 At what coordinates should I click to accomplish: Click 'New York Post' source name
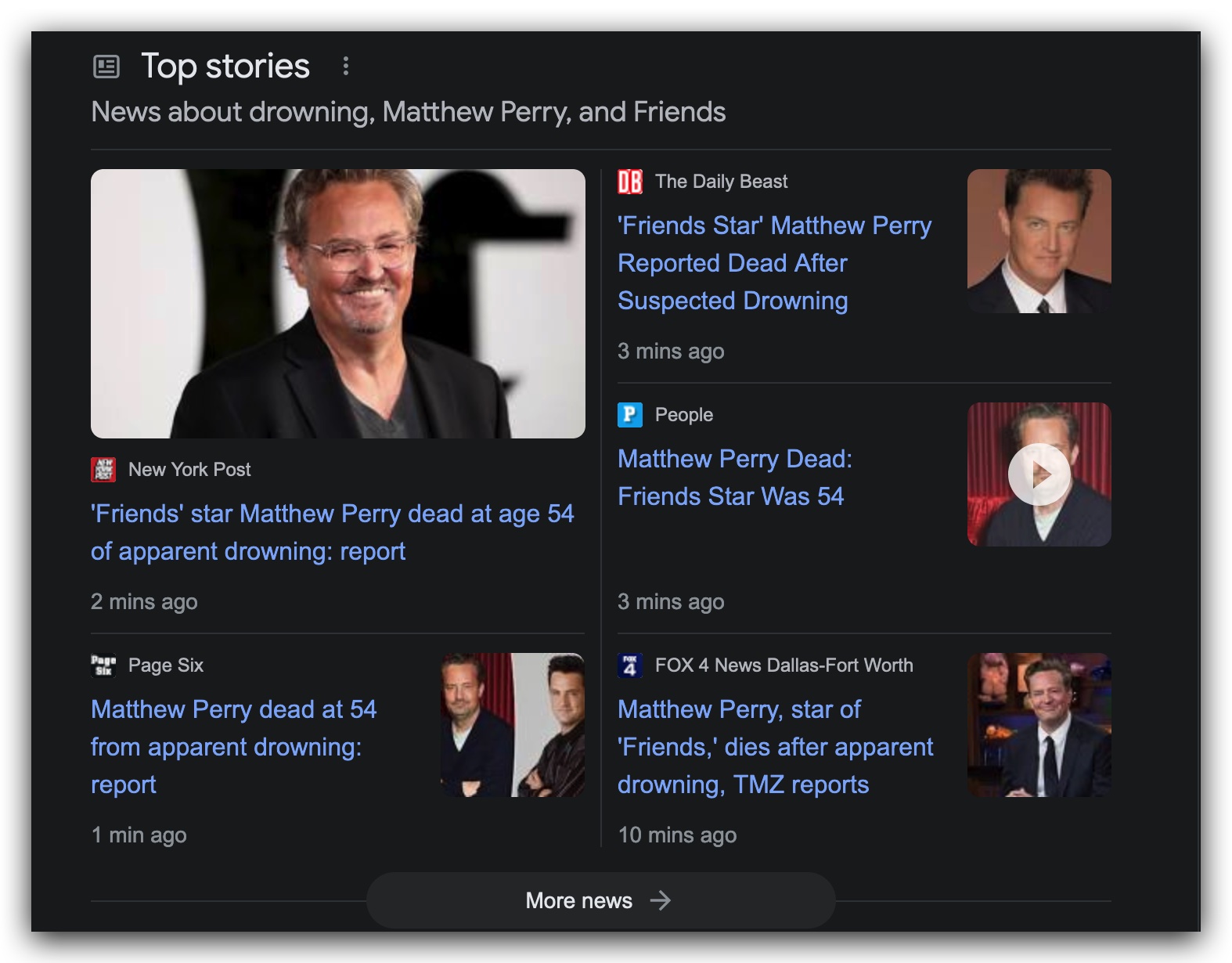coord(189,470)
